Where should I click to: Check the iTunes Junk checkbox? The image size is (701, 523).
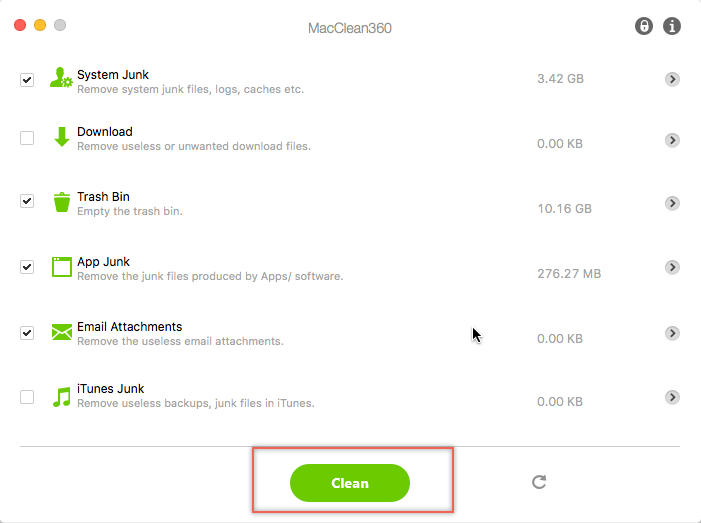[27, 397]
